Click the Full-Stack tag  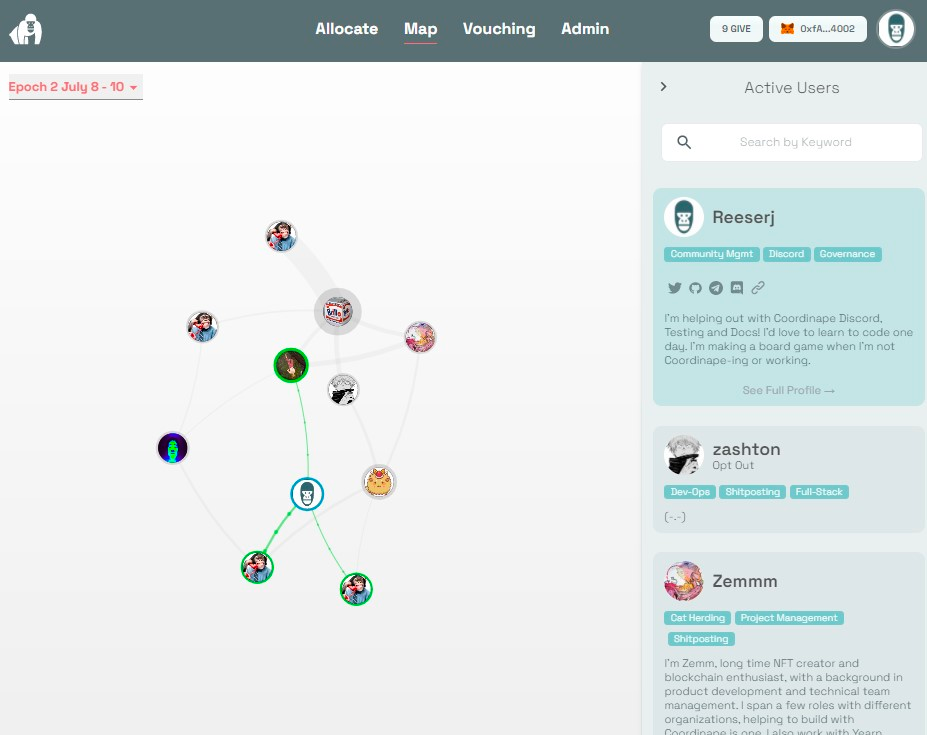pyautogui.click(x=819, y=492)
